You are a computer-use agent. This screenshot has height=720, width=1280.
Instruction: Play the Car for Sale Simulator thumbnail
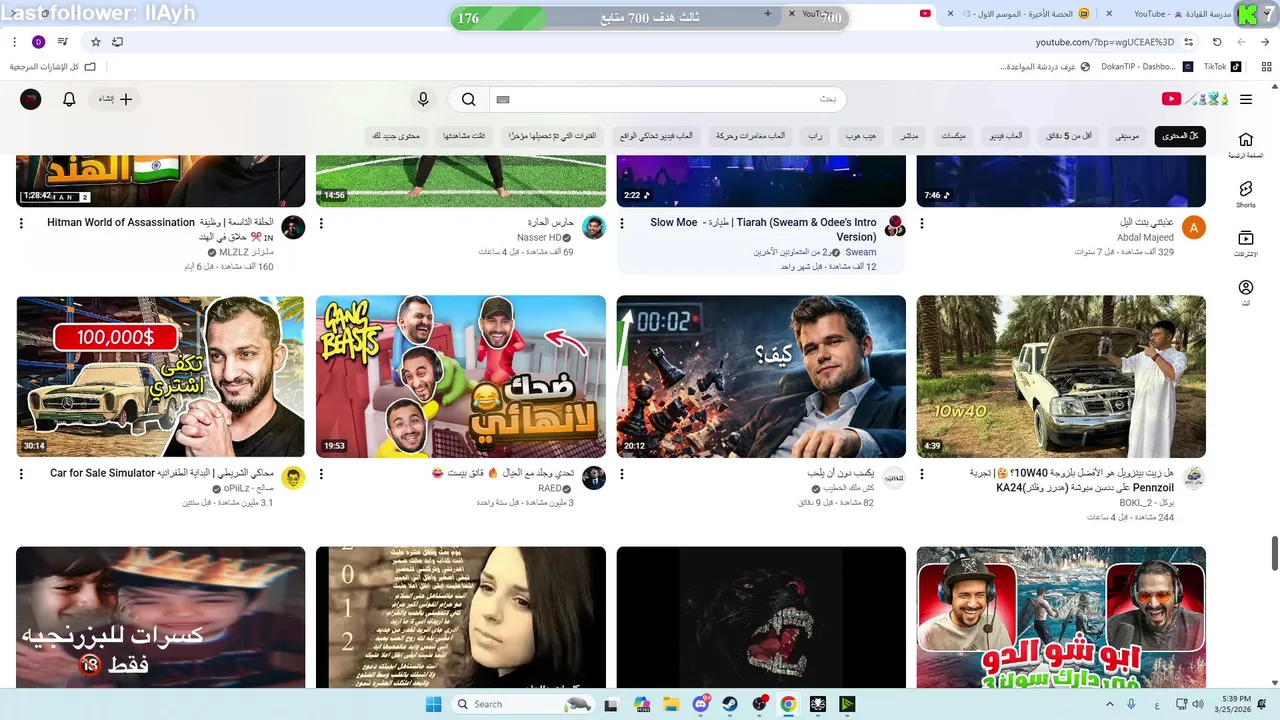point(160,376)
